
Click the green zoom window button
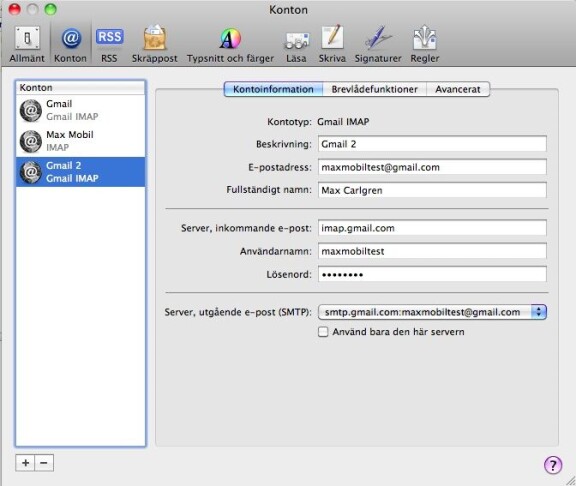tap(51, 9)
